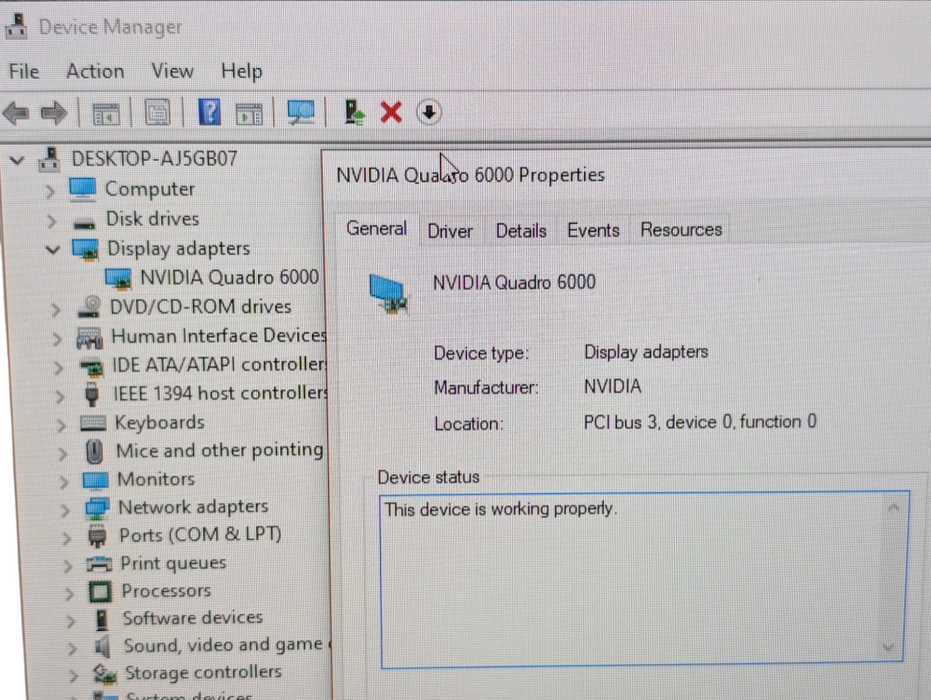Switch to the Events tab
Screen dimensions: 931x700
tap(593, 230)
